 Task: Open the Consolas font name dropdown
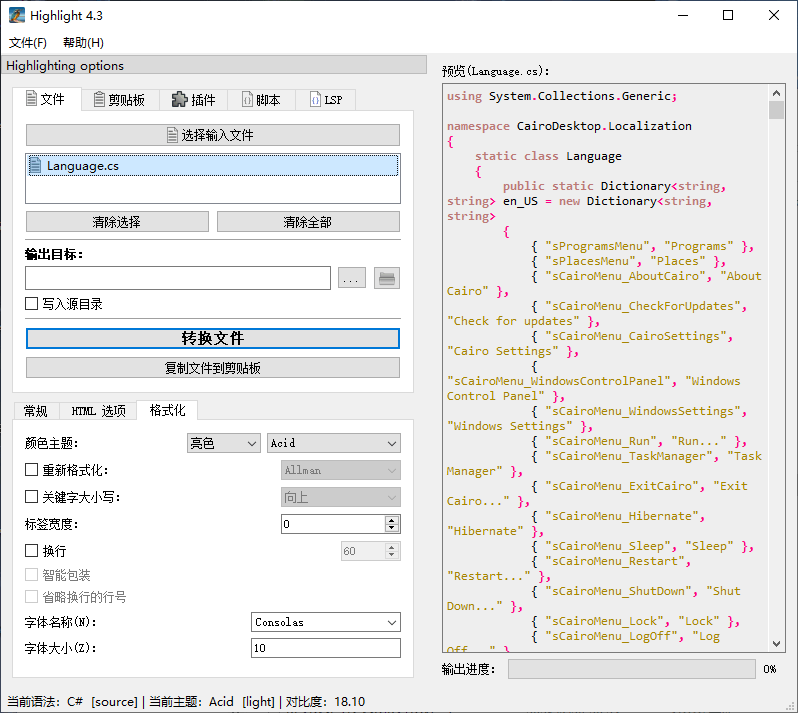pyautogui.click(x=326, y=622)
